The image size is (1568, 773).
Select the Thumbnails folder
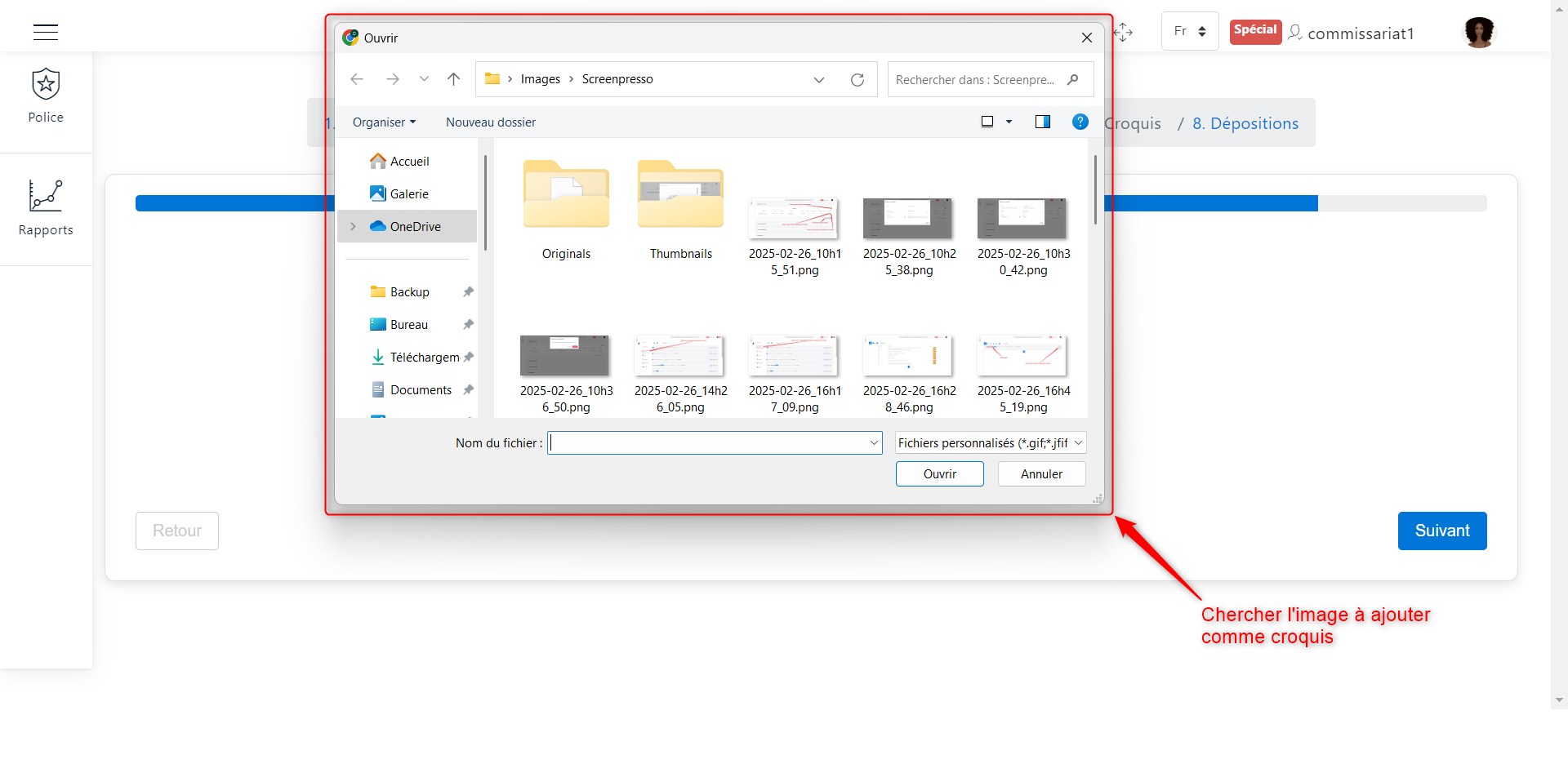[681, 211]
